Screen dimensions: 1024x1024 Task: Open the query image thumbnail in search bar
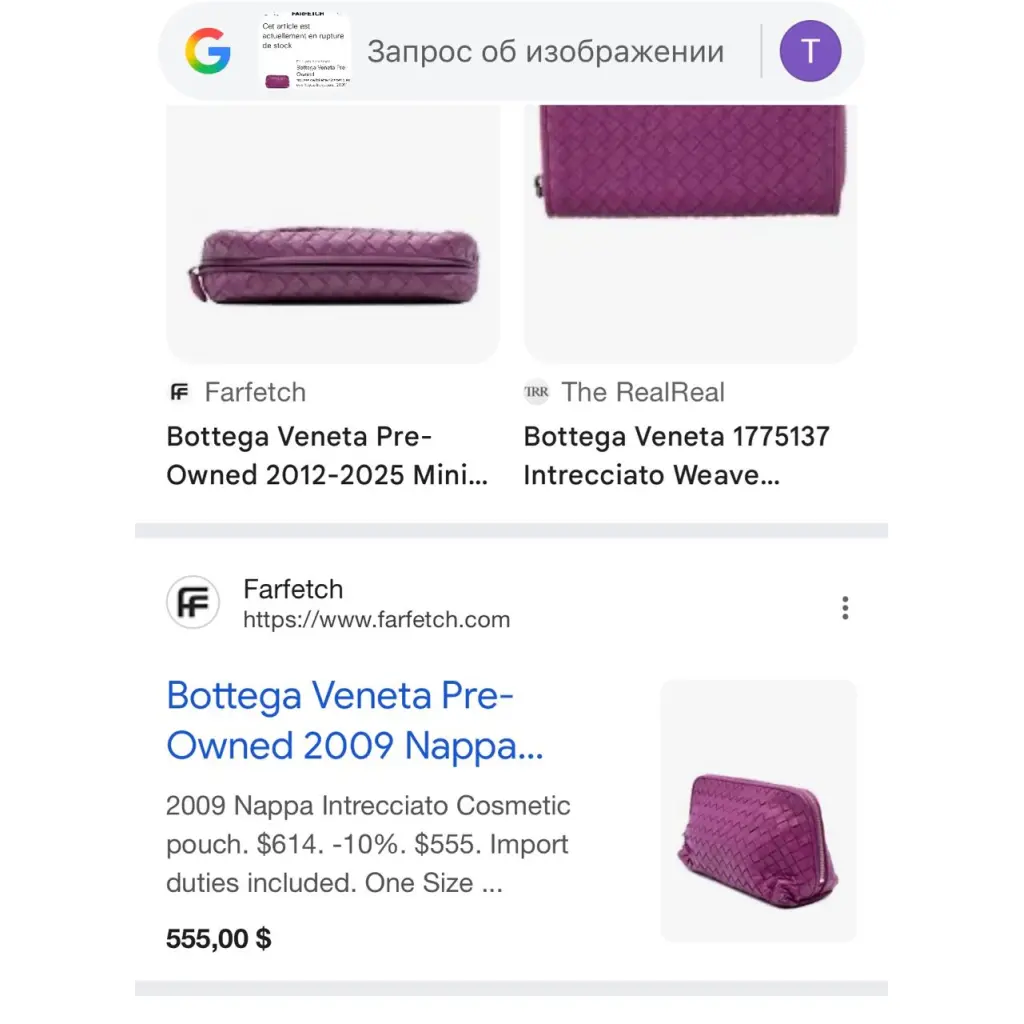click(304, 52)
